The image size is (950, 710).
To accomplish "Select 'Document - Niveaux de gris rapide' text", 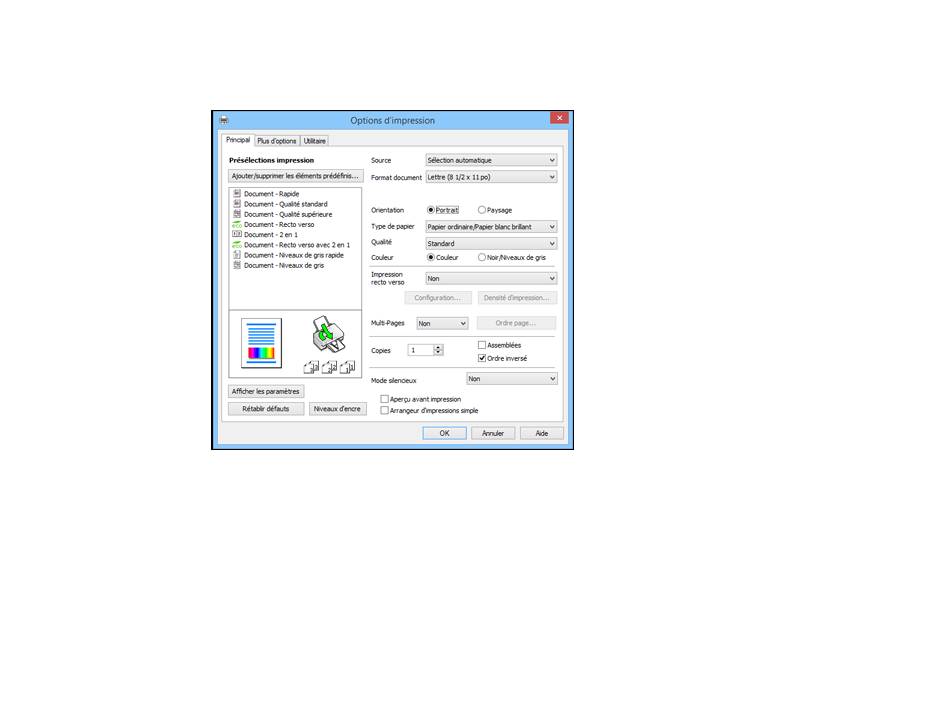I will point(294,255).
